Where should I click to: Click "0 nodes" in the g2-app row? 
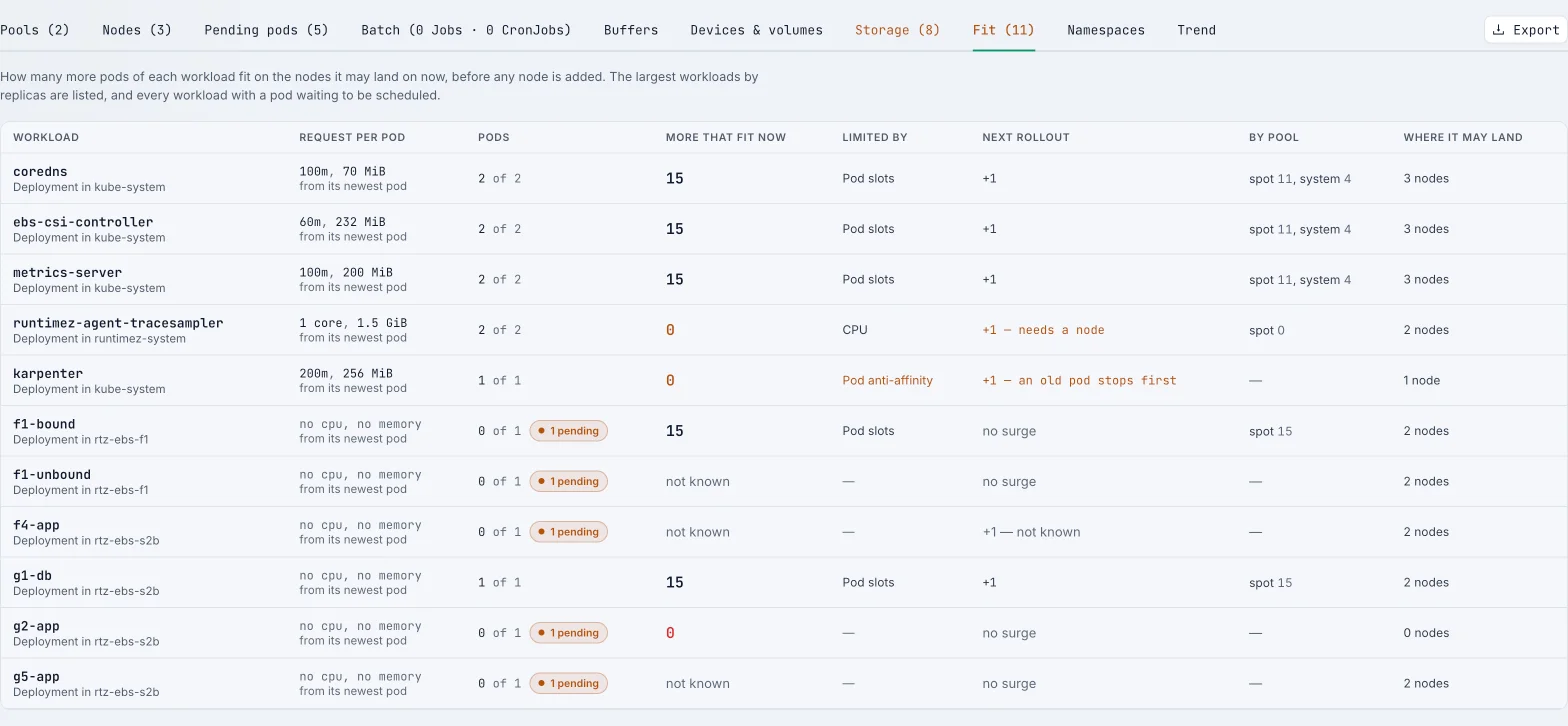click(1426, 633)
